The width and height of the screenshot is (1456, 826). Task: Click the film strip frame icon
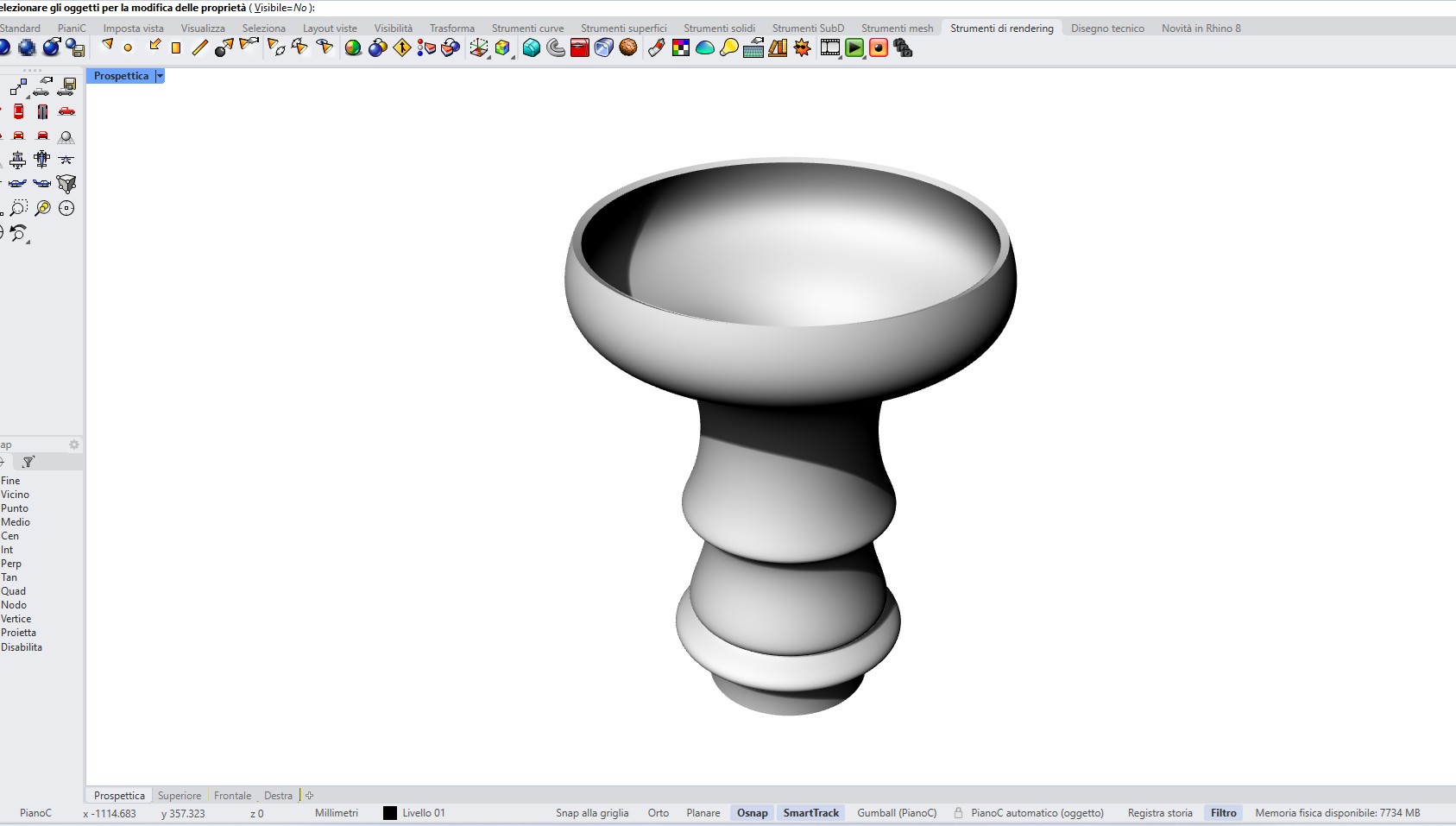[x=830, y=48]
